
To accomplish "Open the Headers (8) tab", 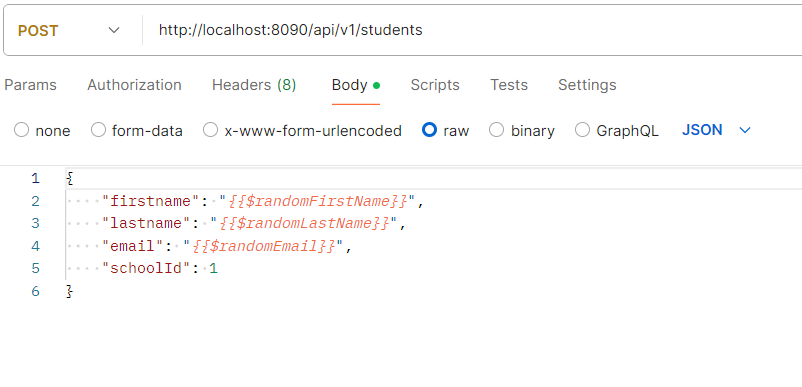I will pos(254,85).
